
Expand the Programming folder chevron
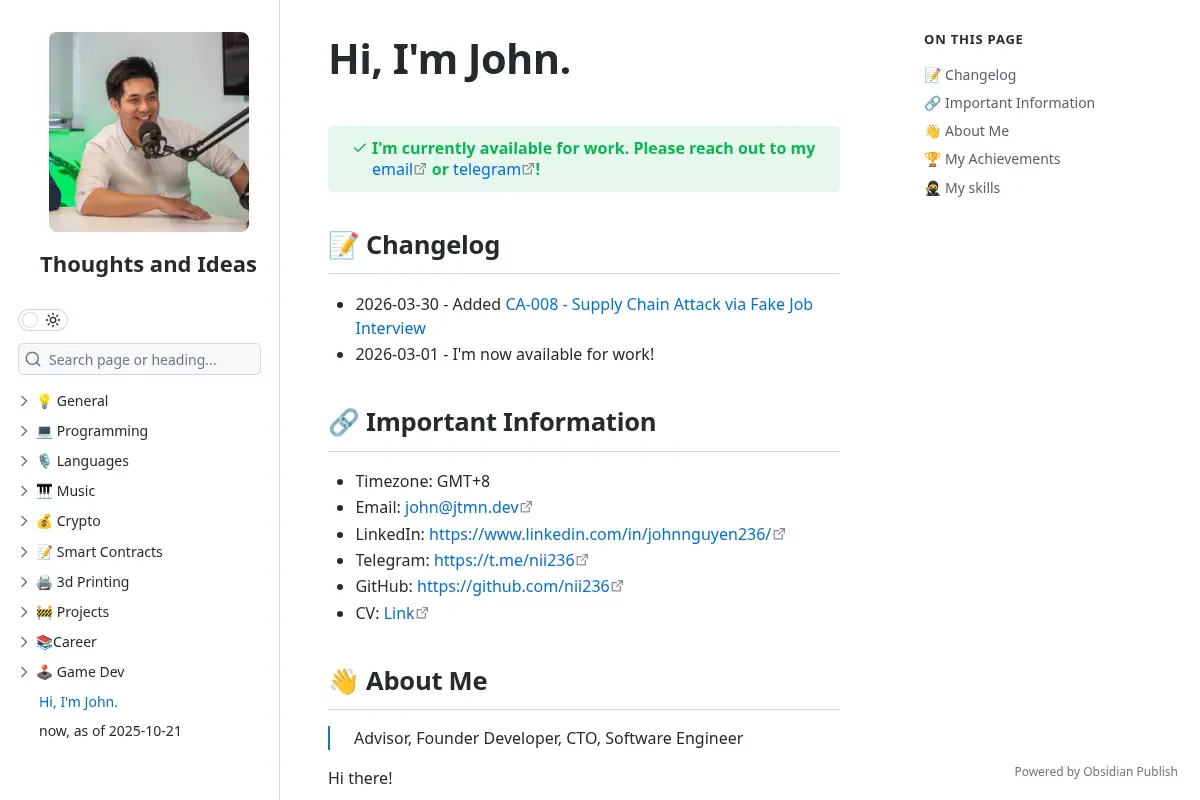(x=24, y=431)
